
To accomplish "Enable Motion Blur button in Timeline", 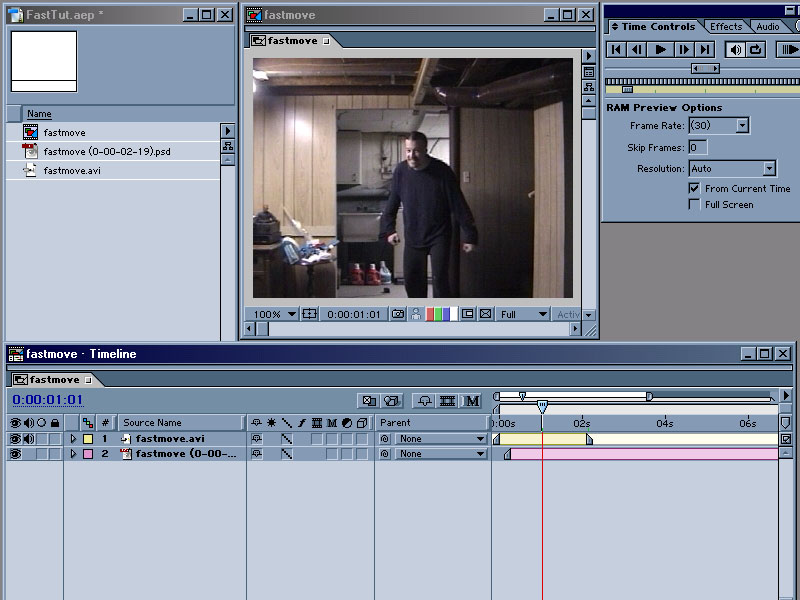I will point(471,401).
